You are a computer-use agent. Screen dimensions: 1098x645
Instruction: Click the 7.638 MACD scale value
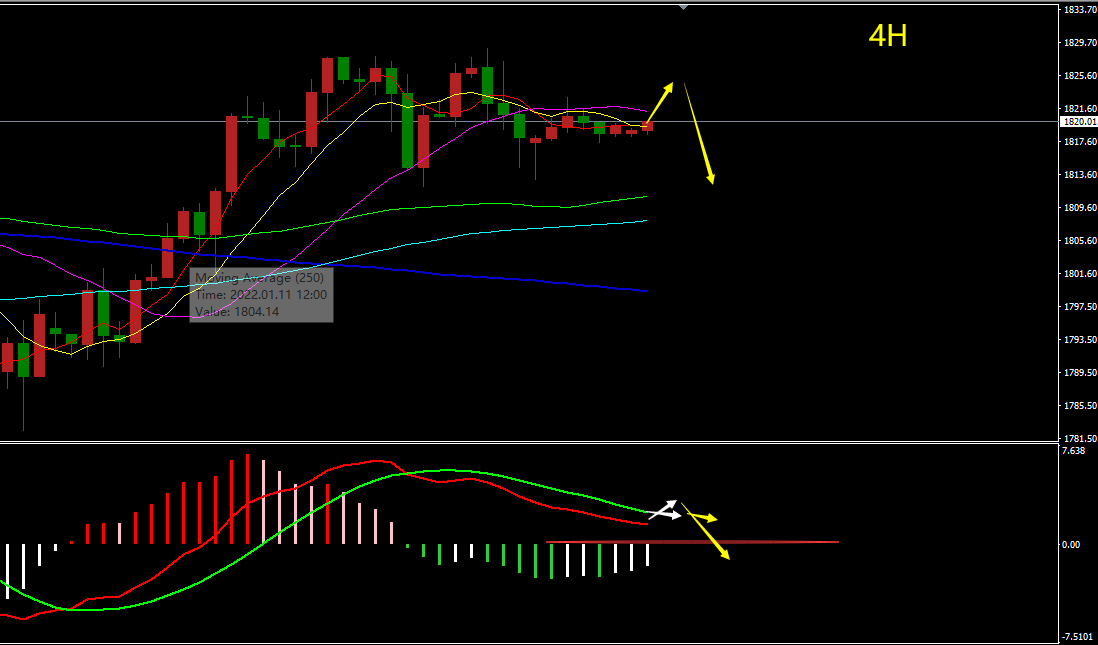(x=1074, y=451)
